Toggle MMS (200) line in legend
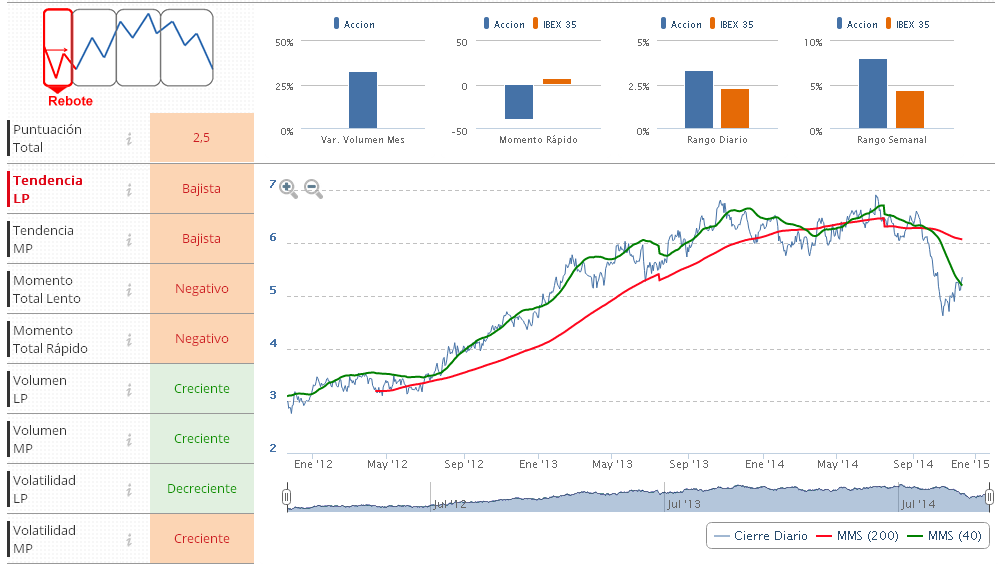The image size is (998, 564). (859, 536)
